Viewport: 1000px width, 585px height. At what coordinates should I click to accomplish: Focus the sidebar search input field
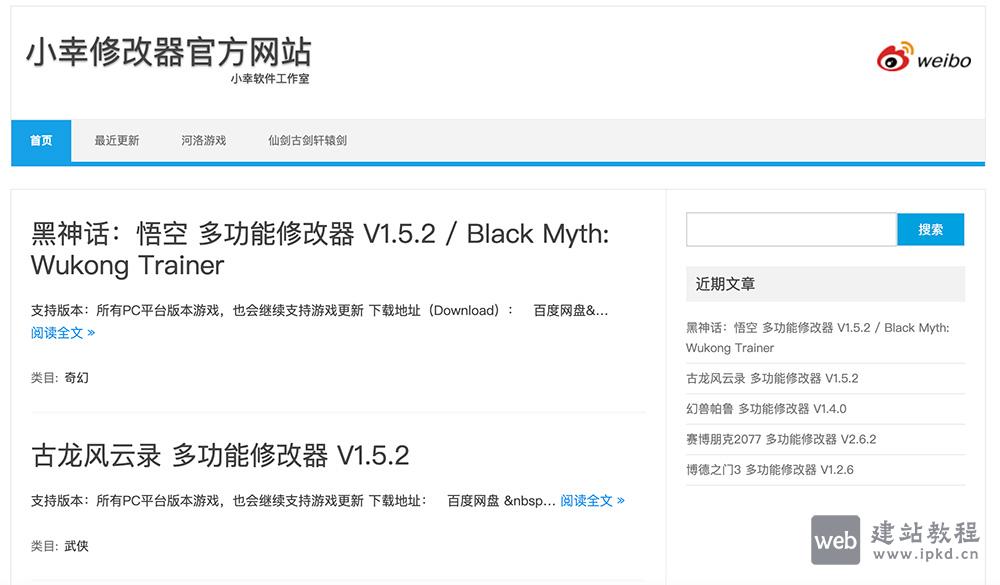pos(791,230)
